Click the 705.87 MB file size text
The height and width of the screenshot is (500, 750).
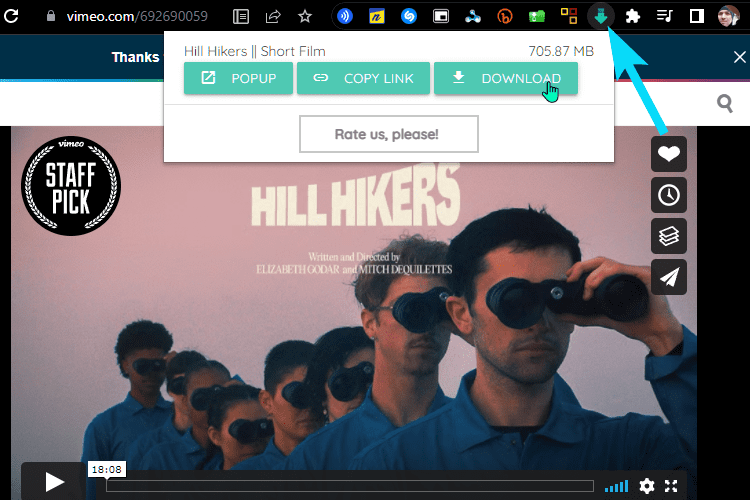(x=561, y=51)
